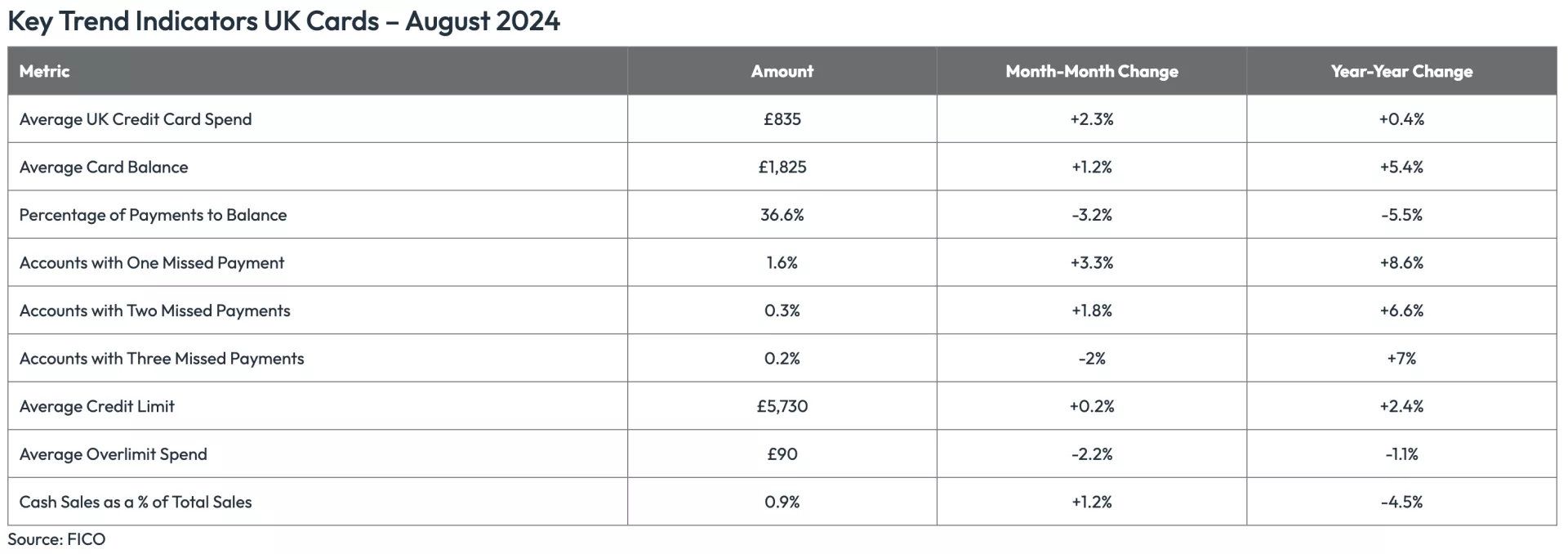
Task: Click the +7% year-year change cell
Action: (x=1401, y=359)
